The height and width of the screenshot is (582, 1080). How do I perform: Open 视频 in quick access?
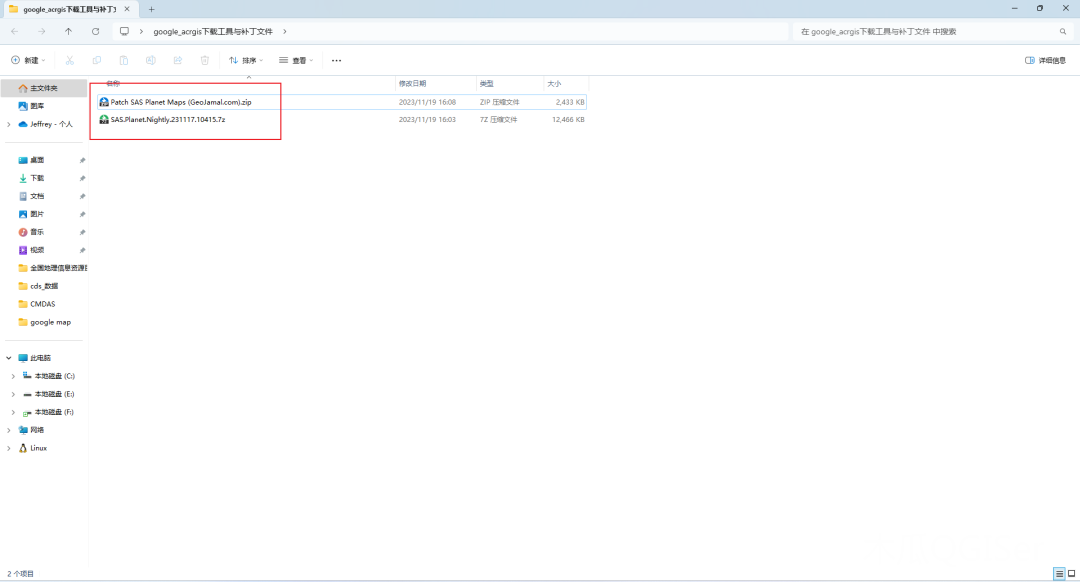coord(37,250)
